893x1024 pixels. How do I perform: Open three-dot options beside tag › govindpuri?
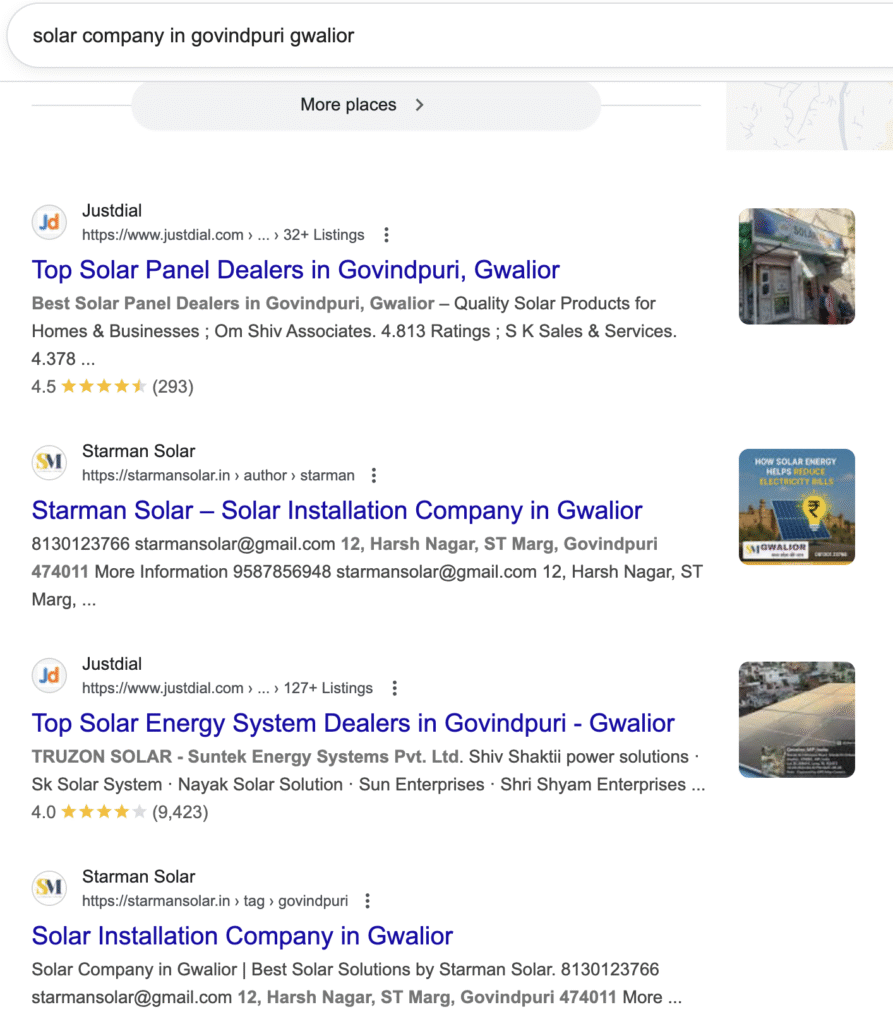[x=367, y=901]
